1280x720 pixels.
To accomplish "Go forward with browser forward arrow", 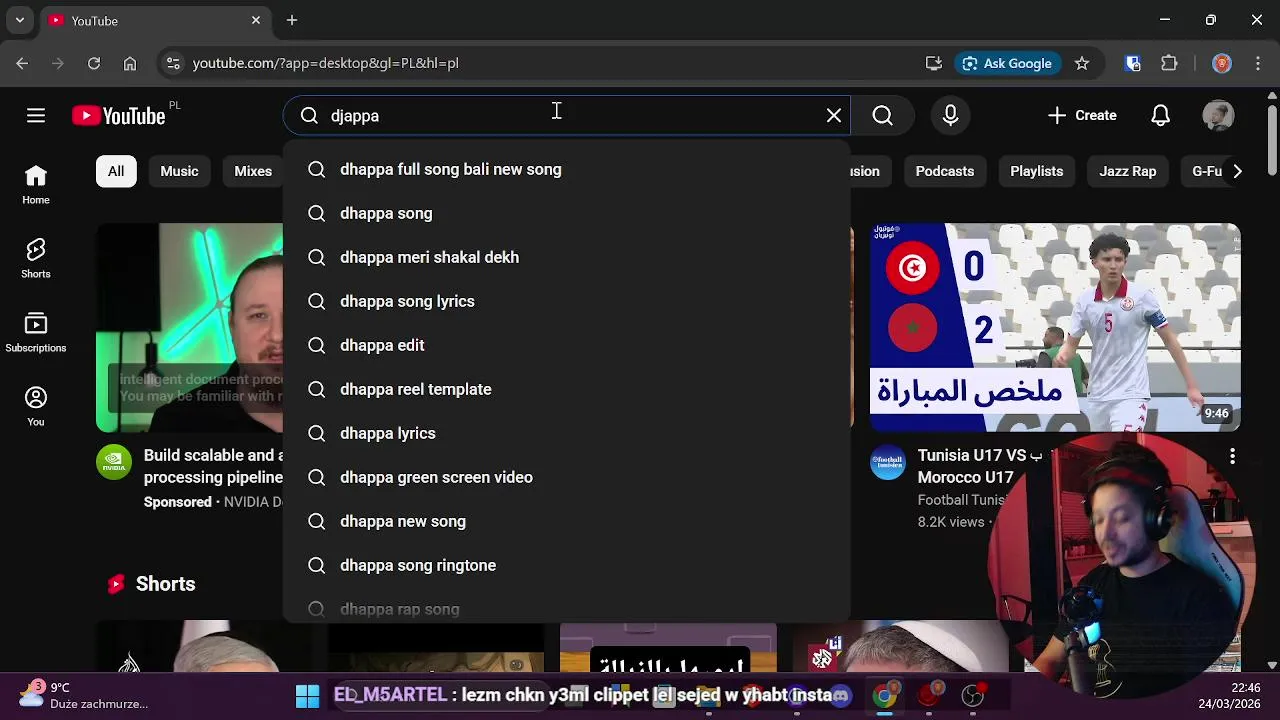I will pos(58,63).
